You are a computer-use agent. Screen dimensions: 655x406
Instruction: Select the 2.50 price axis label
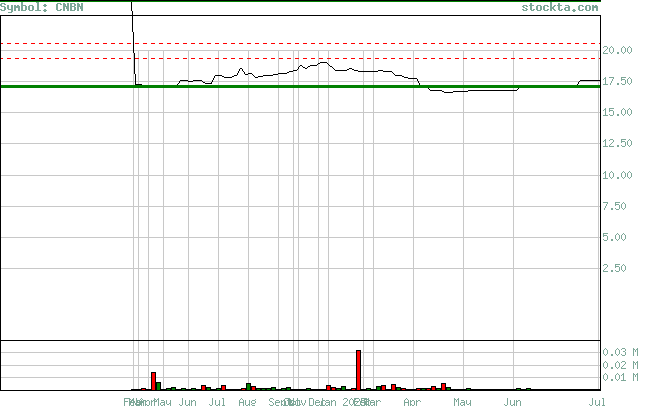coord(614,268)
